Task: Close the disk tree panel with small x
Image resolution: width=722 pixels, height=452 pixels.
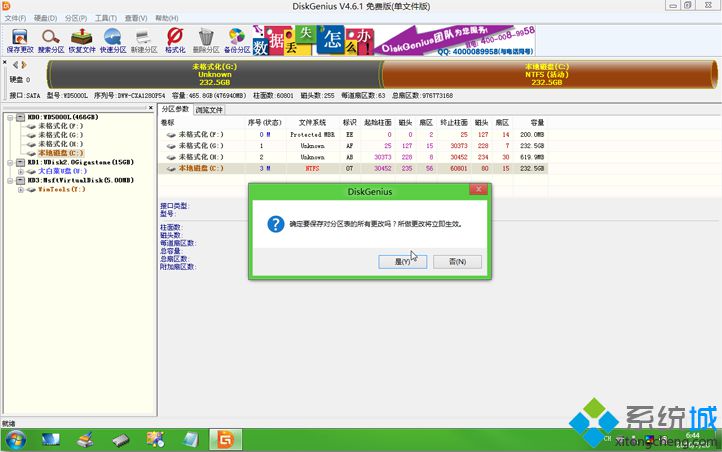Action: coord(151,108)
